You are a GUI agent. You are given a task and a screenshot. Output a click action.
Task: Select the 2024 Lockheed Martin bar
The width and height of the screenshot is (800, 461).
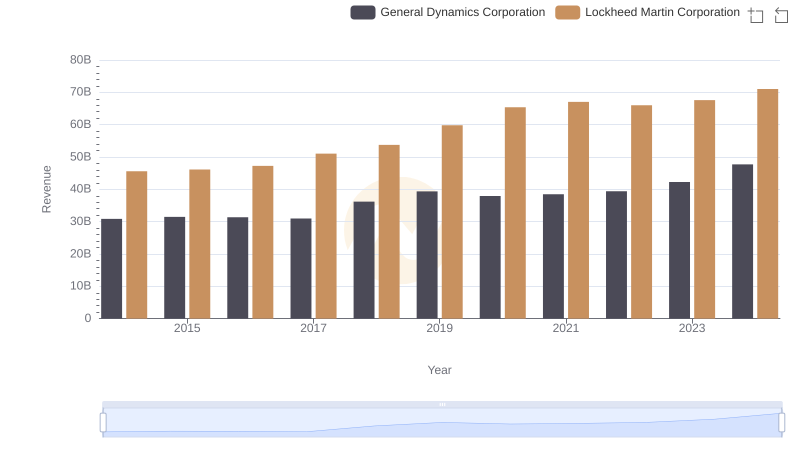tap(768, 204)
